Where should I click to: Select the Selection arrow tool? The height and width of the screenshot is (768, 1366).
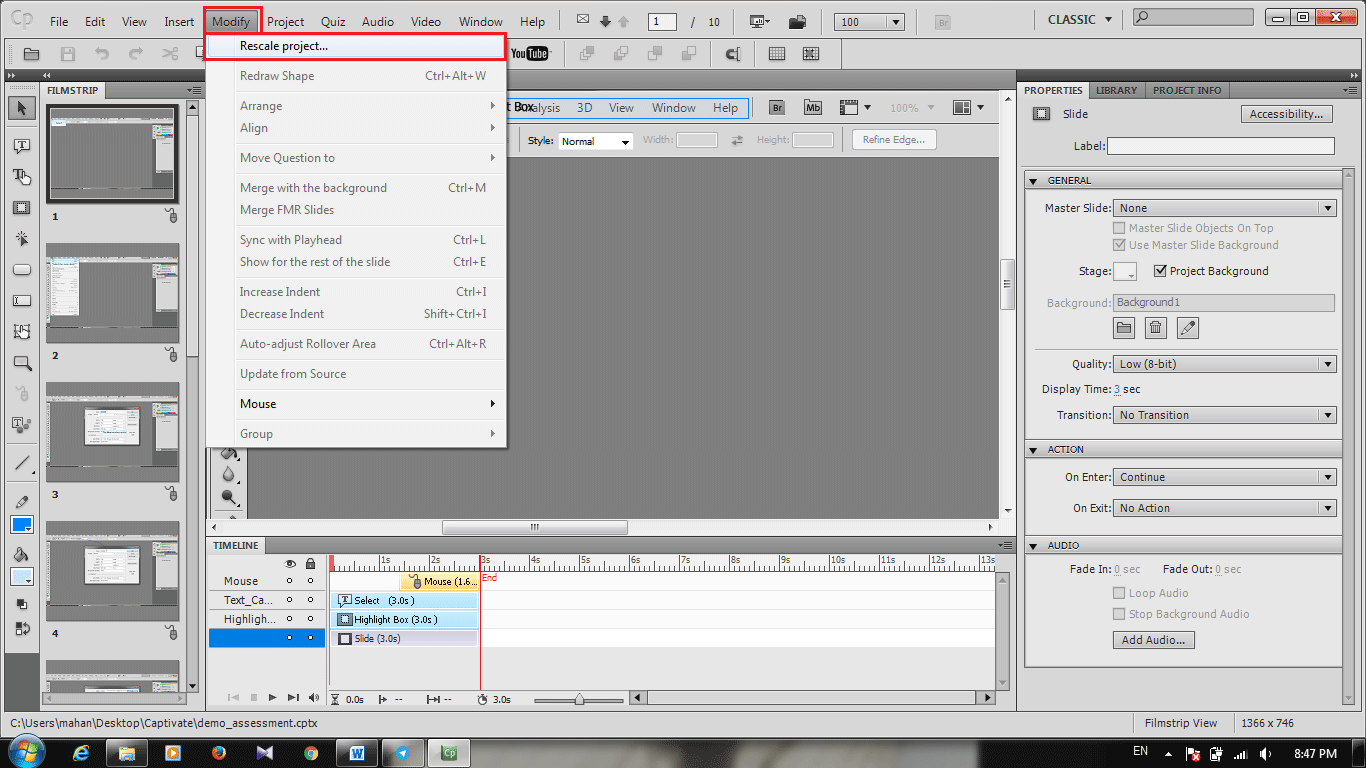22,107
